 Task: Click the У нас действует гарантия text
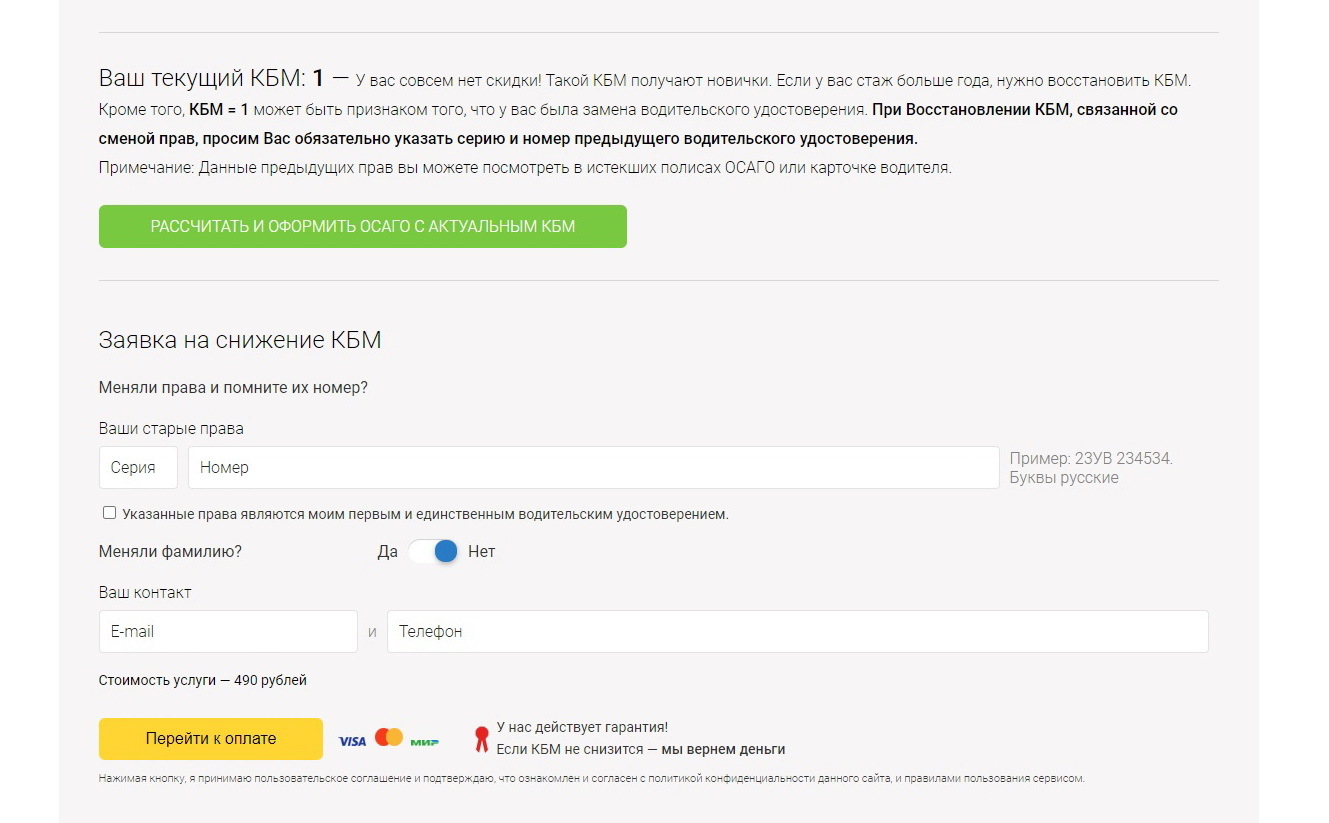pos(582,727)
